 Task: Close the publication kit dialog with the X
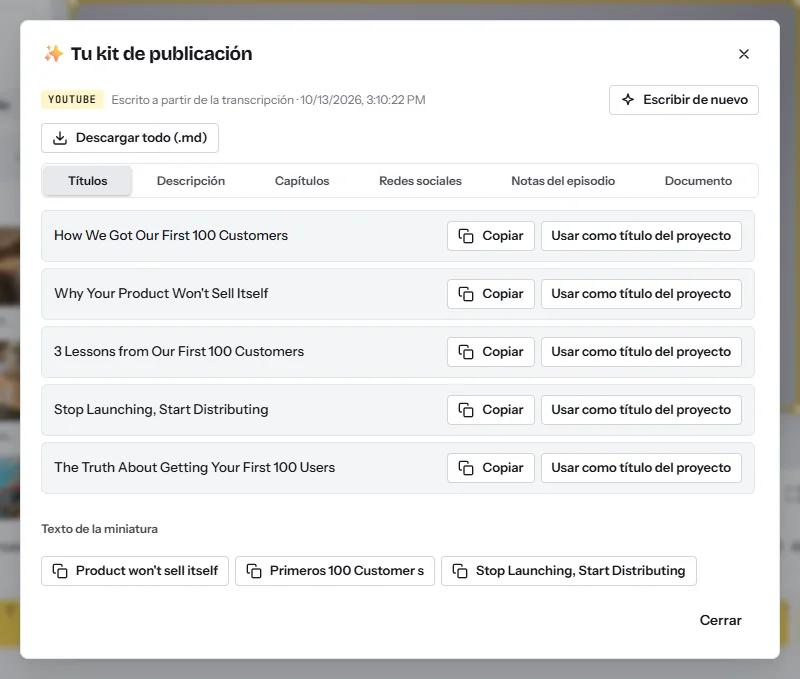(x=744, y=54)
